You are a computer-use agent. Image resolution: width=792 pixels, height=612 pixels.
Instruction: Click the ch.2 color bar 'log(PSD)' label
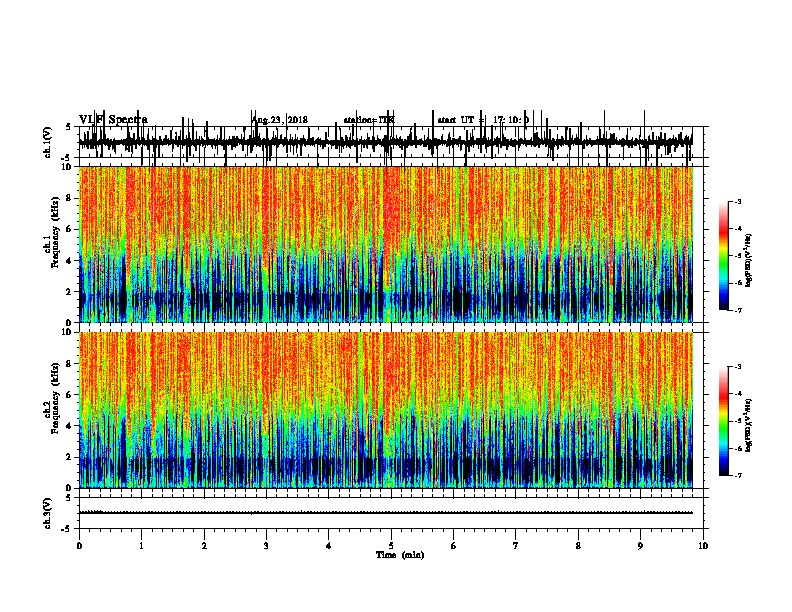tap(749, 425)
